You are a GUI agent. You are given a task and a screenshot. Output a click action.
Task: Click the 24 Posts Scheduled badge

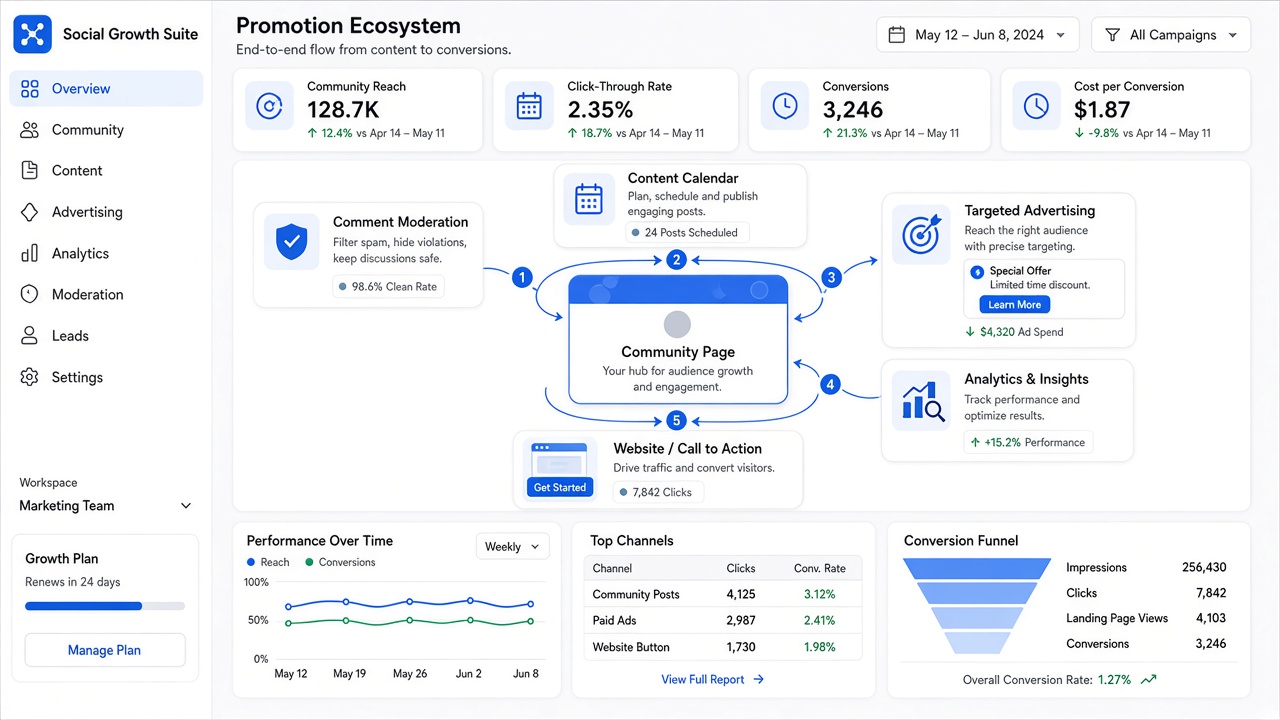coord(688,233)
